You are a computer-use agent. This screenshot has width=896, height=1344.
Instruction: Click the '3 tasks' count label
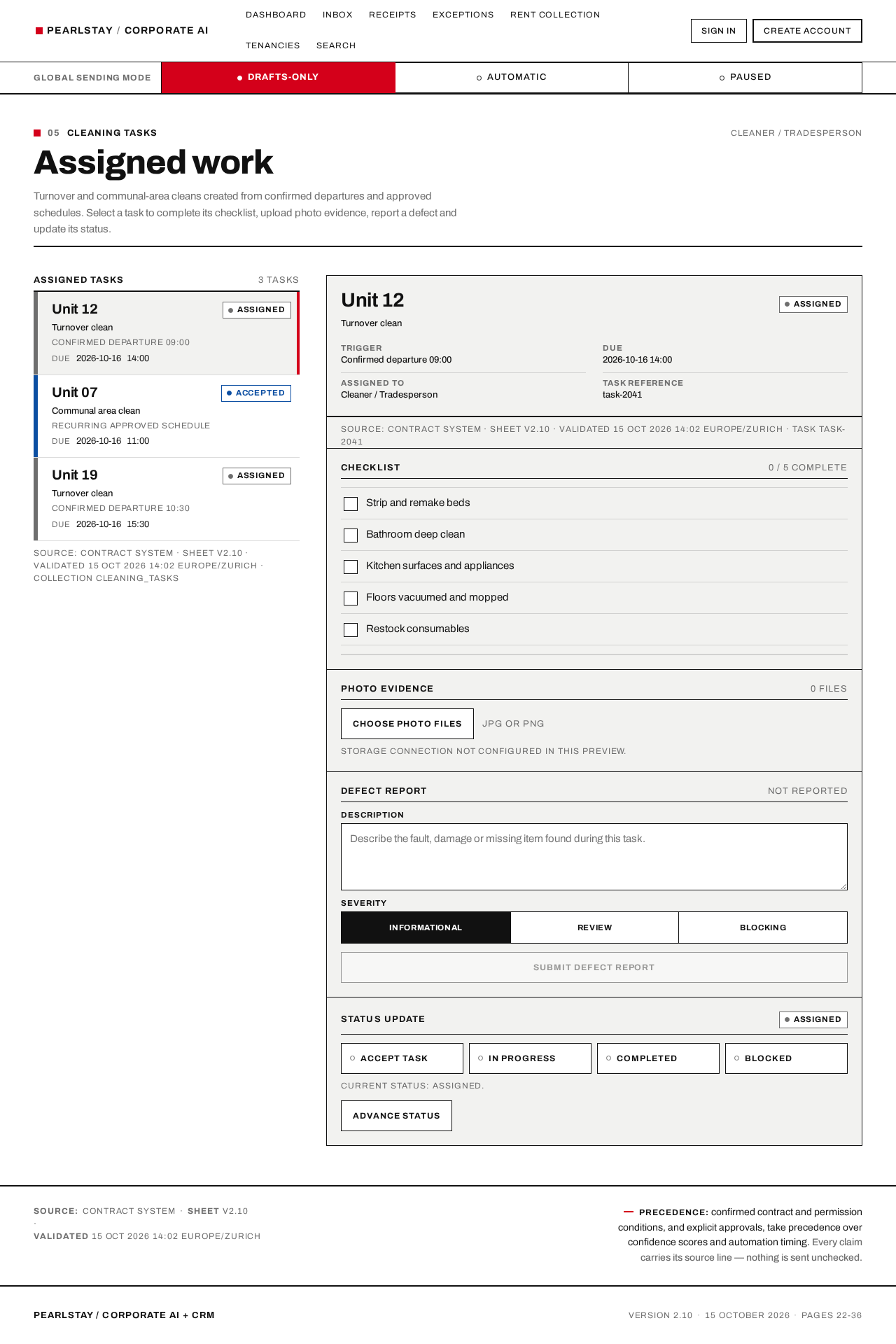click(x=279, y=280)
